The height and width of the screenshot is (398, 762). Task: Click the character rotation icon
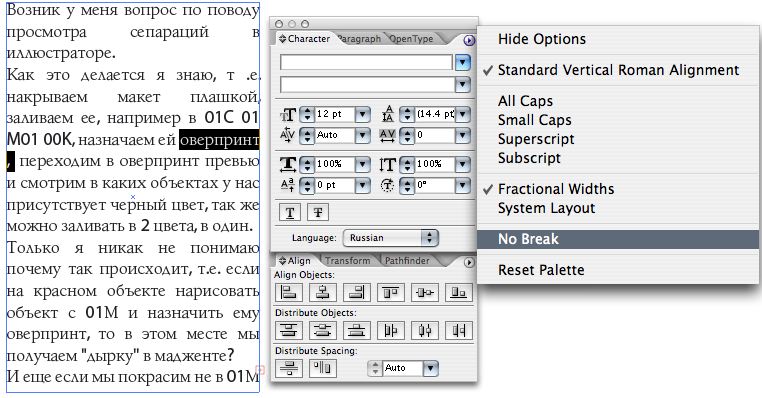coord(387,185)
